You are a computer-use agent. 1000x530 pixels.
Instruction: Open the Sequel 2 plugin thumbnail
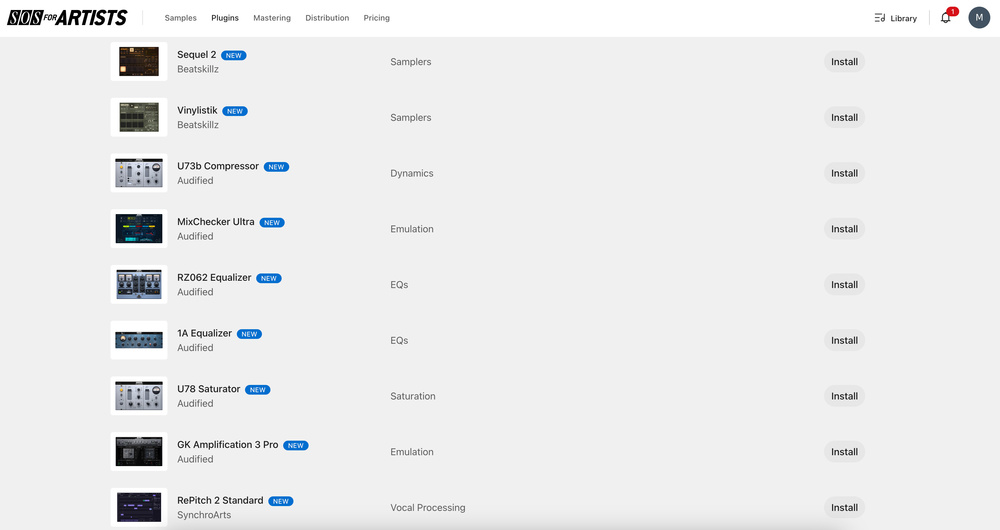click(x=139, y=62)
